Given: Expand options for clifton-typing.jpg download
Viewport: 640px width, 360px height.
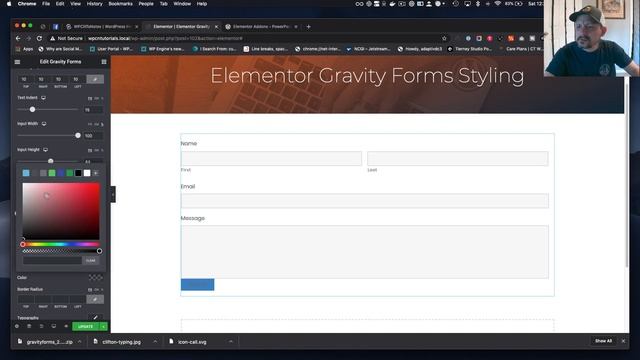Looking at the screenshot, I should click(155, 342).
